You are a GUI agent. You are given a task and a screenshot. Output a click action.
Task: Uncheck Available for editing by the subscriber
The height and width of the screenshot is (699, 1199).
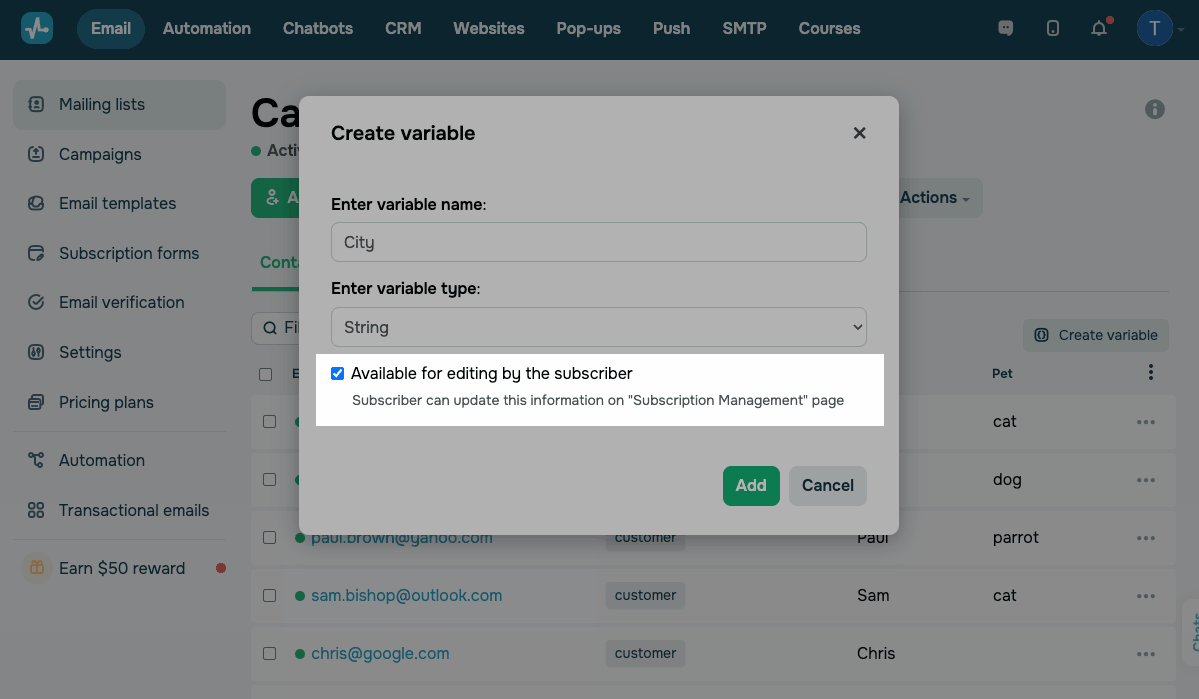(x=338, y=374)
